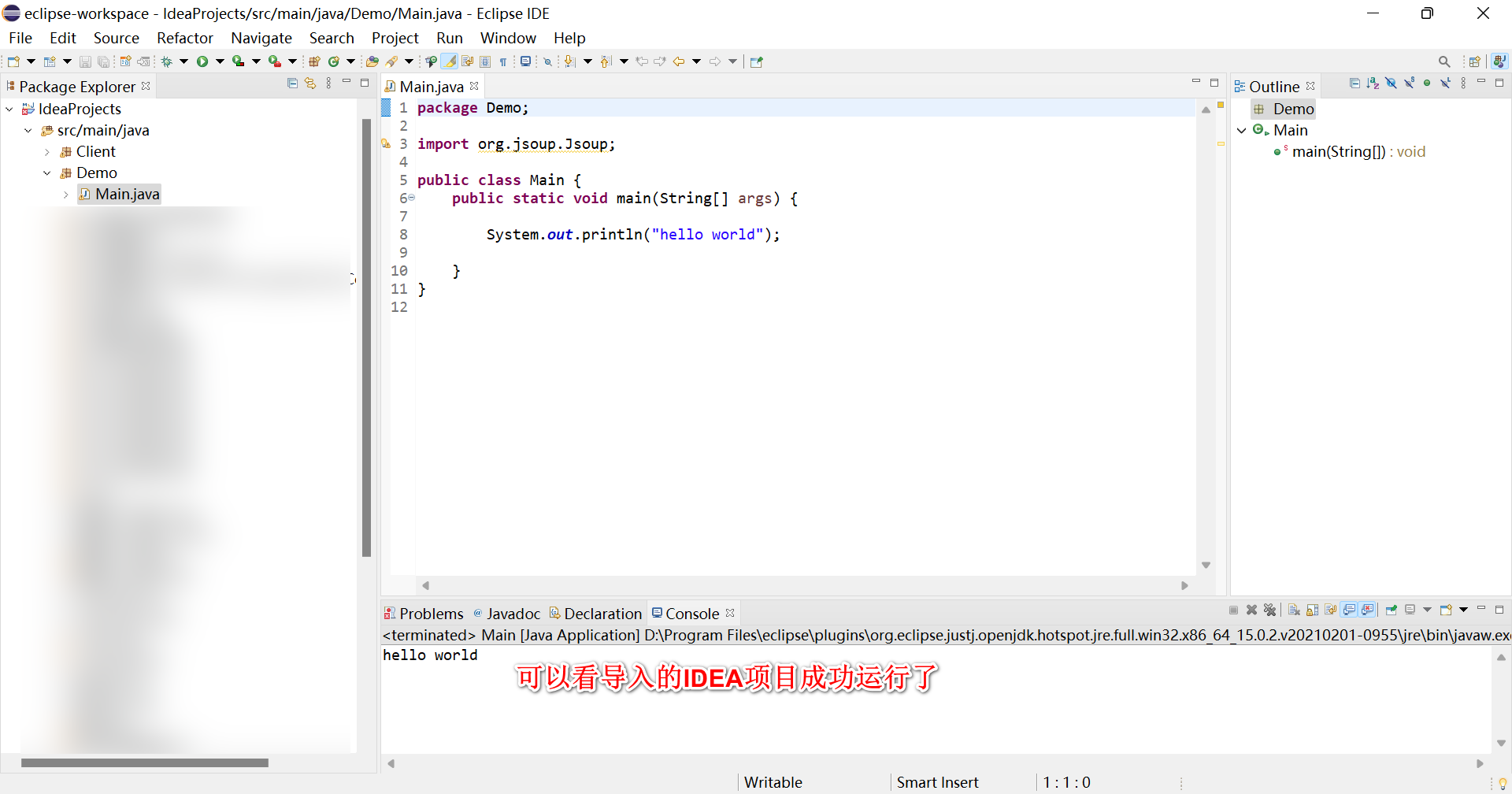Screen dimensions: 1512x794
Task: Toggle Console Scroll Lock icon
Action: (1312, 610)
